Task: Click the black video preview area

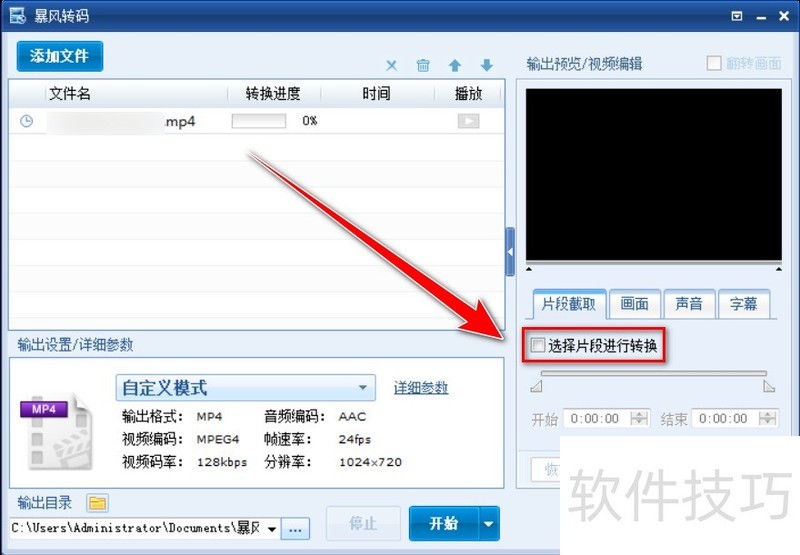Action: [x=654, y=174]
